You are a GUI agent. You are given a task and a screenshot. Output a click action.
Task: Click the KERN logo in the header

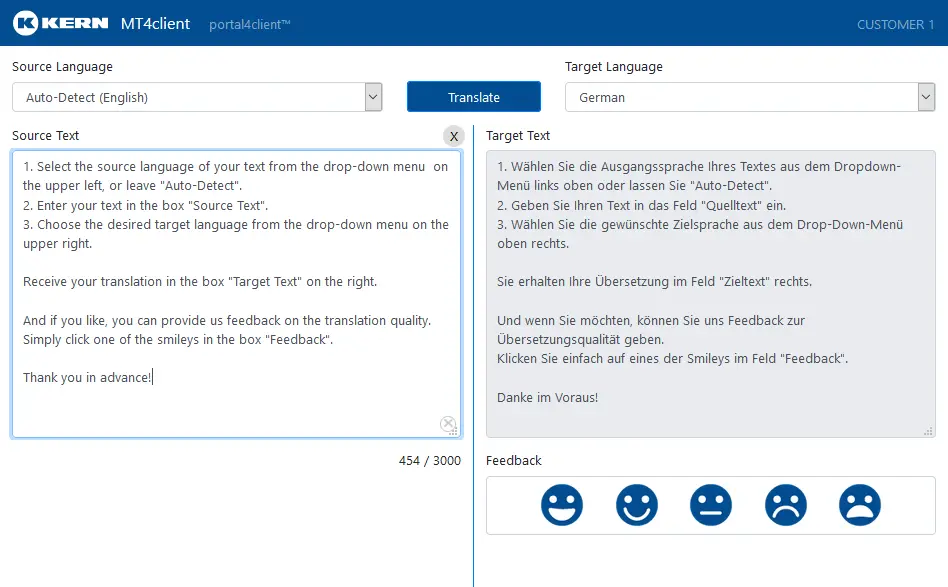point(62,22)
